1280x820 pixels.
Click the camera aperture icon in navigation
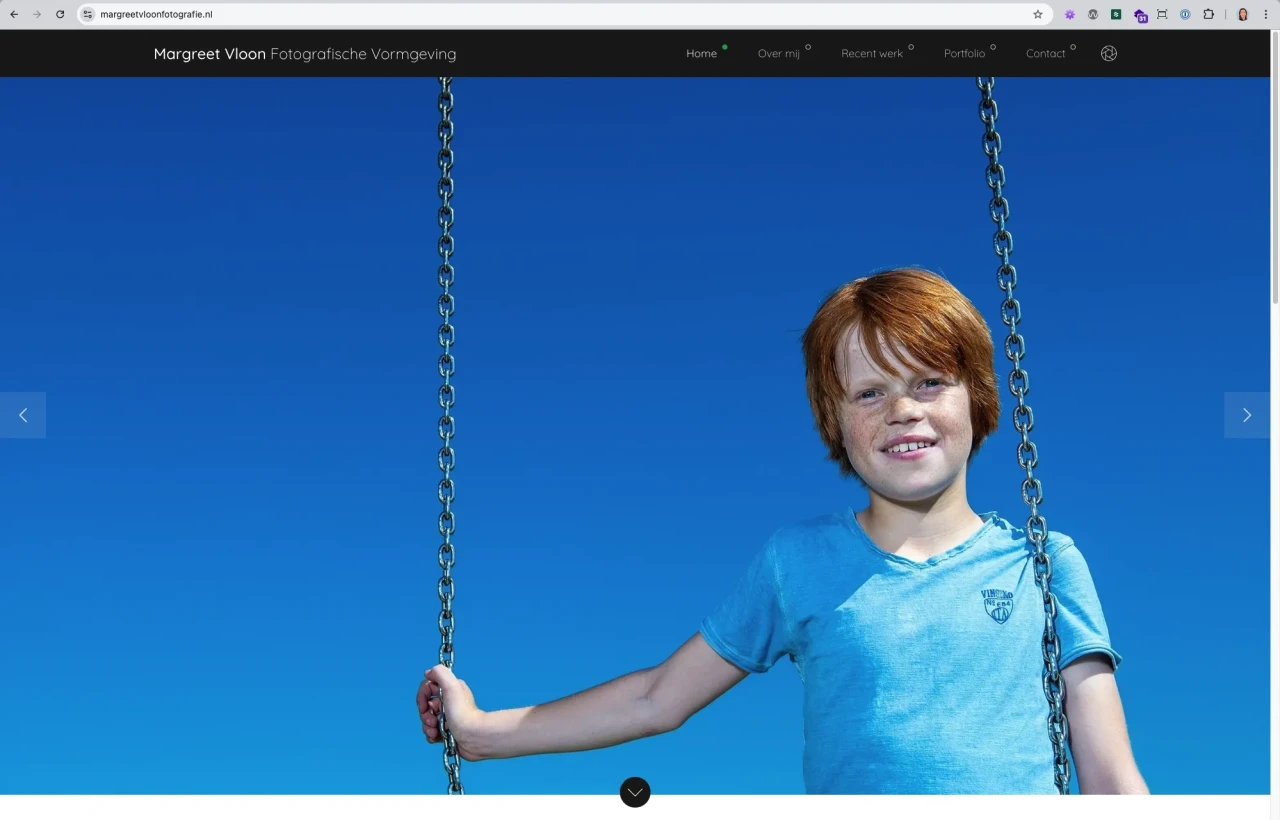[1108, 54]
